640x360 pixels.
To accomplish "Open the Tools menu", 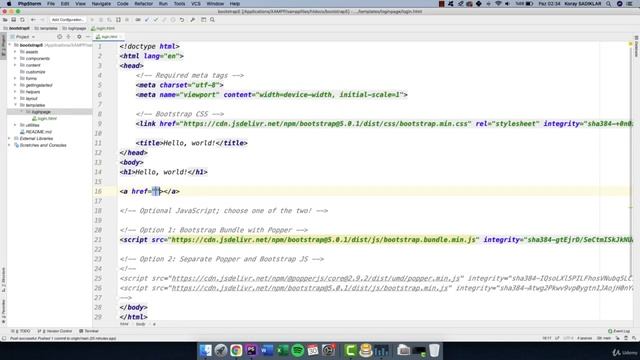I will [179, 4].
